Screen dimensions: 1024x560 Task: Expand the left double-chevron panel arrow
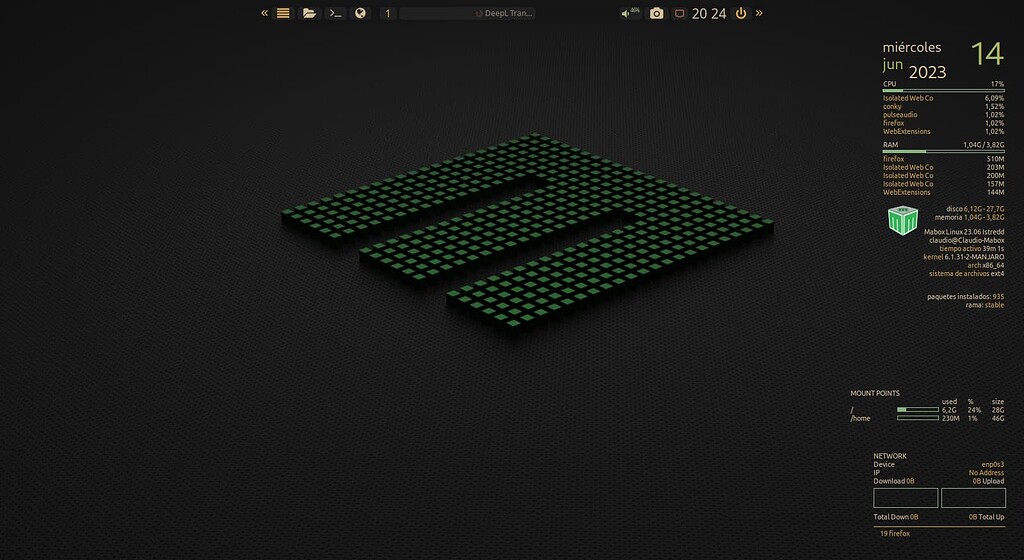pyautogui.click(x=265, y=13)
